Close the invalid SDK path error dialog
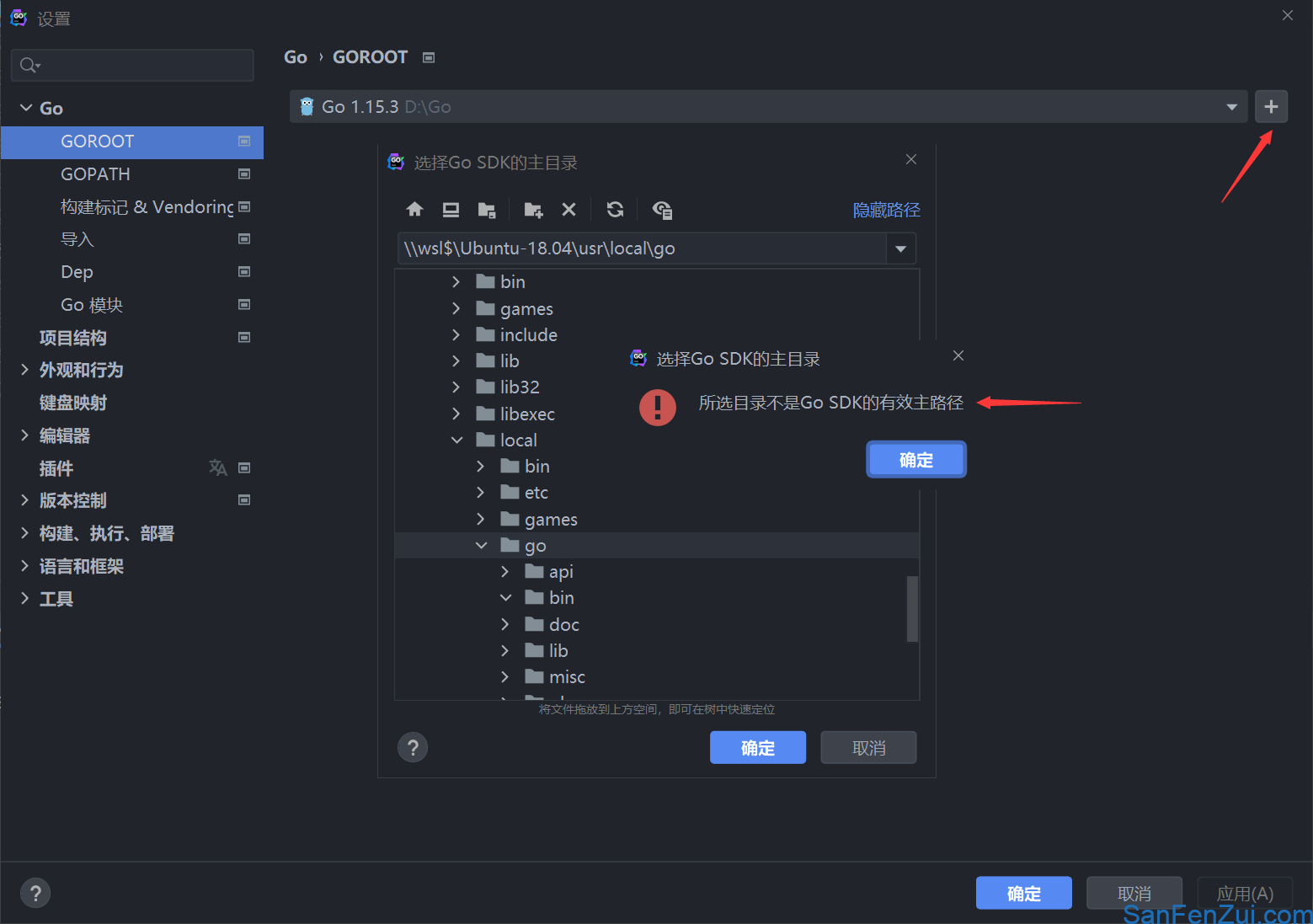 point(958,355)
